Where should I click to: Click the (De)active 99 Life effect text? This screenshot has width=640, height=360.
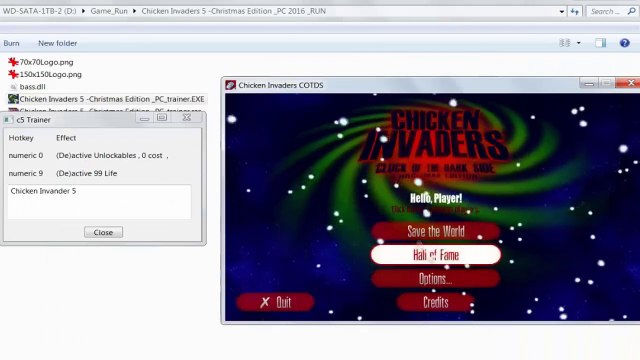pyautogui.click(x=87, y=173)
